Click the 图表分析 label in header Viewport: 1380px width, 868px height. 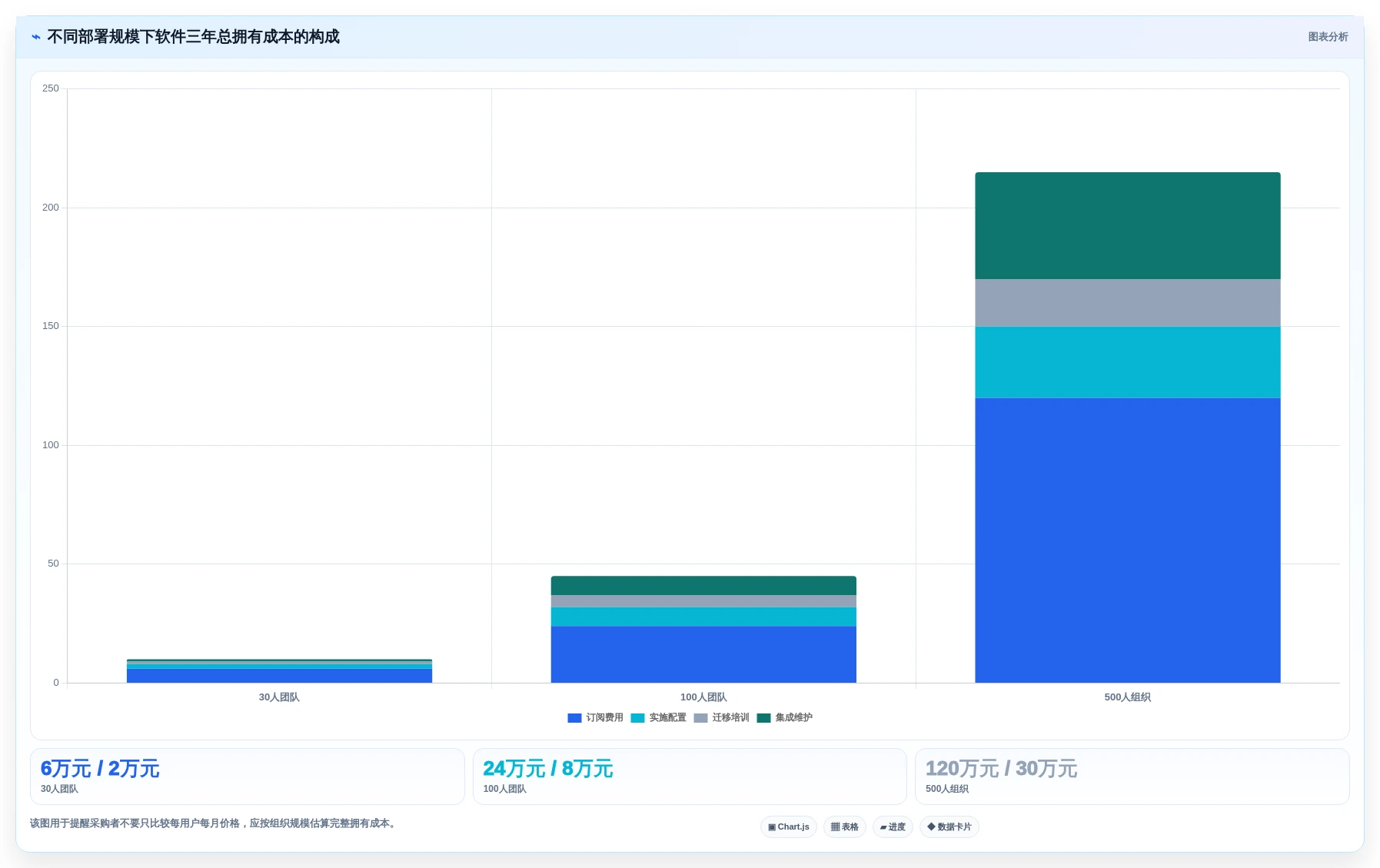[x=1328, y=37]
